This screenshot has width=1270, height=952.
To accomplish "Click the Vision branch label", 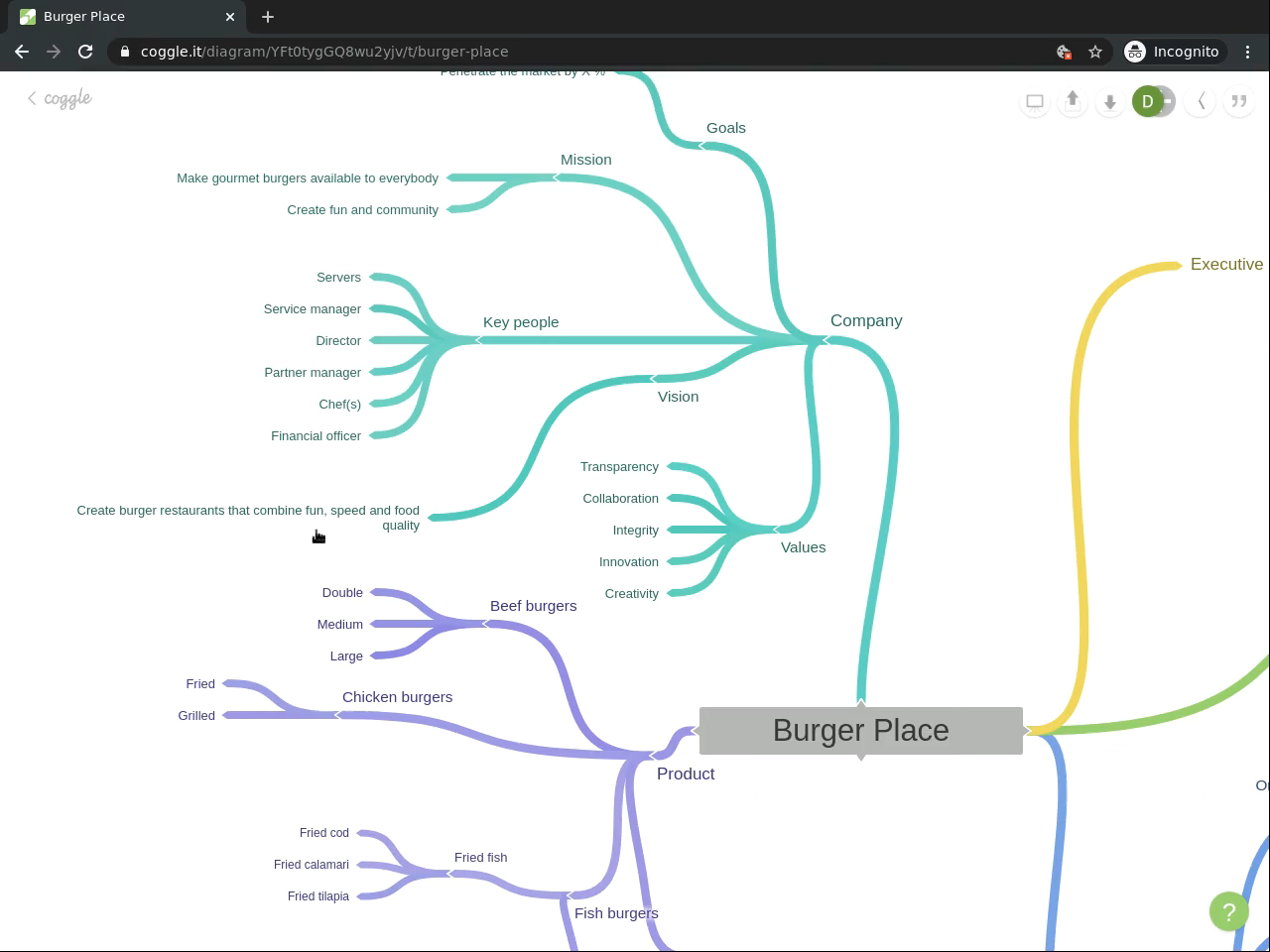I will 679,397.
